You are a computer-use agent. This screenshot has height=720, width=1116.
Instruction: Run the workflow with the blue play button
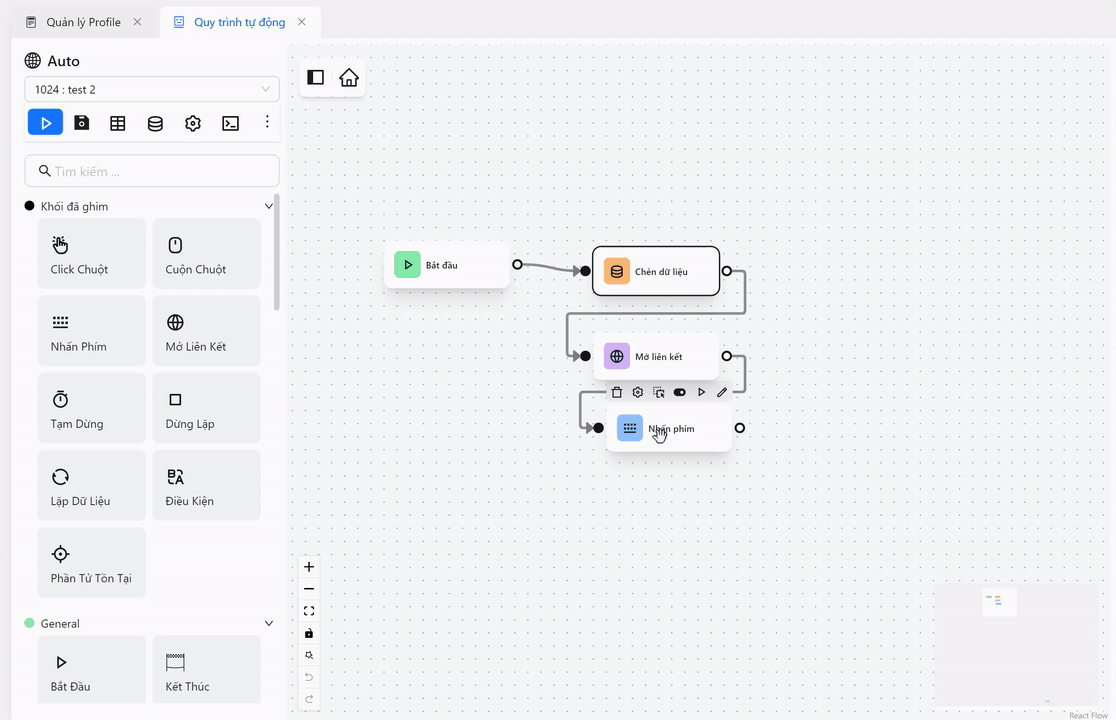coord(45,123)
